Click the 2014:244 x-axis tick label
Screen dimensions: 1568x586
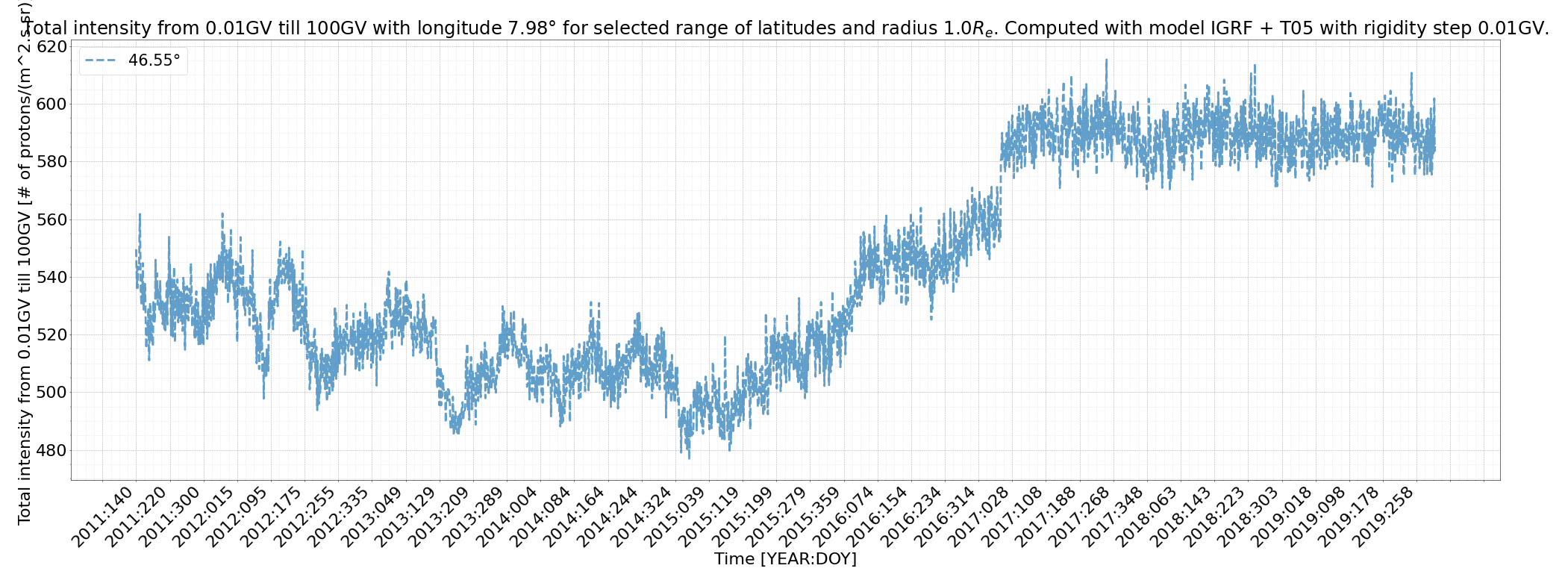(x=608, y=516)
